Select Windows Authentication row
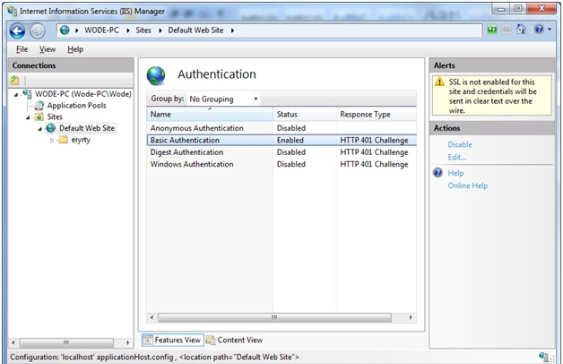Viewport: 563px width, 364px height. click(282, 164)
